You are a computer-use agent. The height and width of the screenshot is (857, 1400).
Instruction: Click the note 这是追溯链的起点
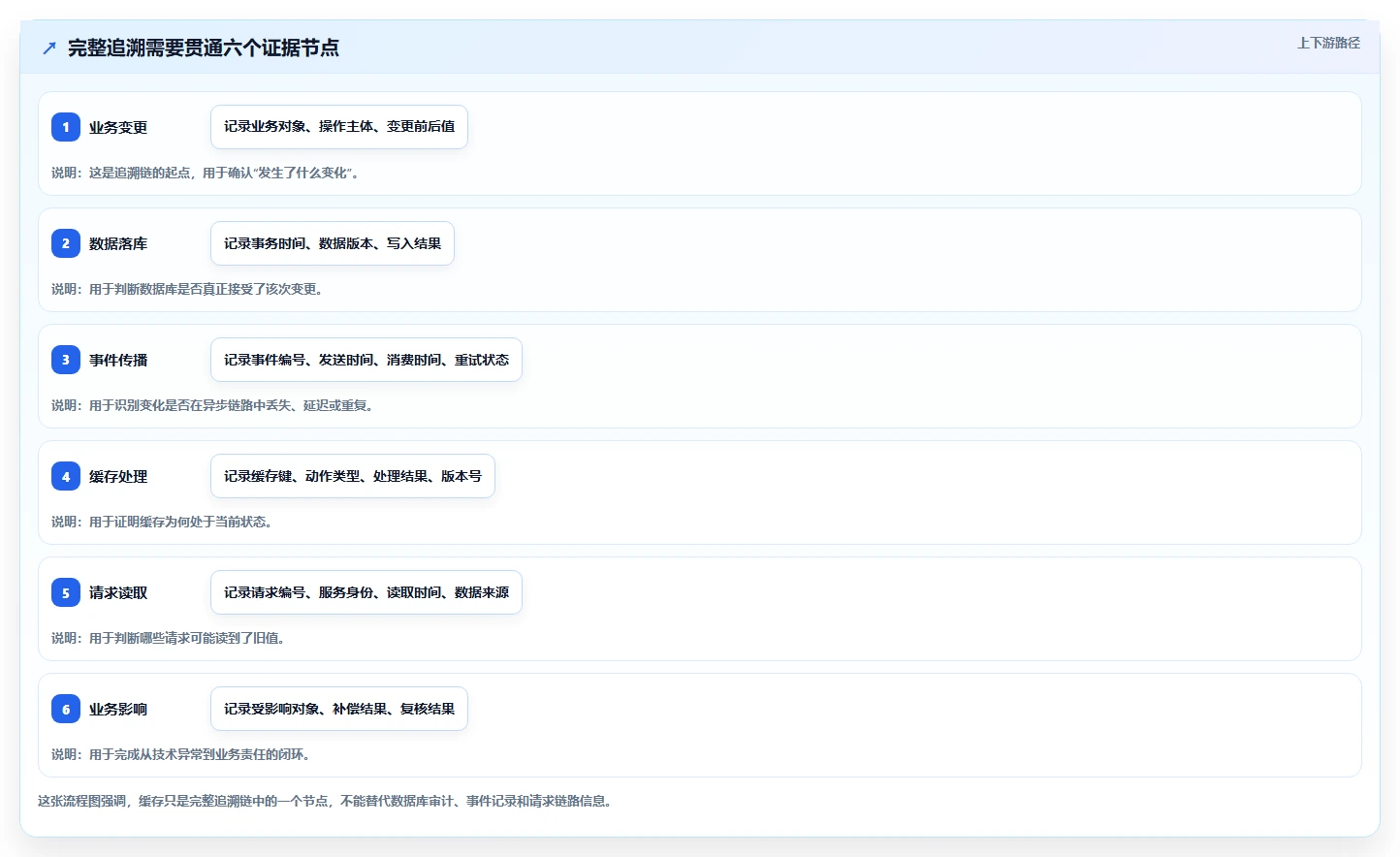pyautogui.click(x=206, y=173)
